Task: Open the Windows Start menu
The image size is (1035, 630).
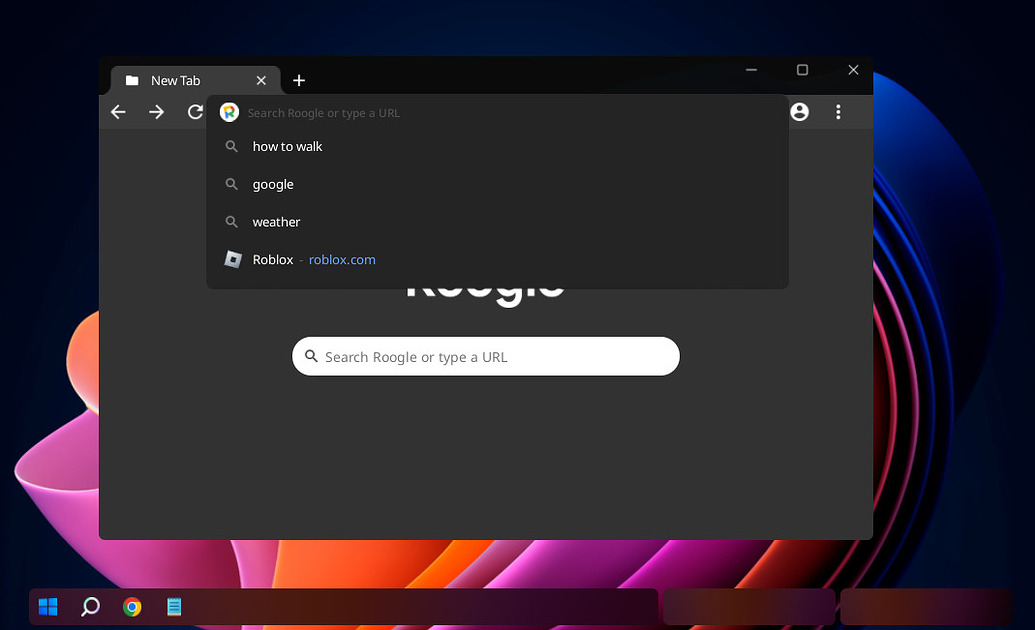Action: tap(47, 606)
